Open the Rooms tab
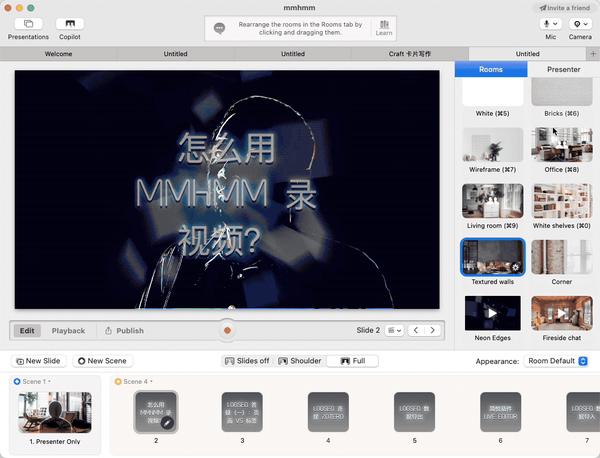Viewport: 600px width, 458px height. point(491,69)
